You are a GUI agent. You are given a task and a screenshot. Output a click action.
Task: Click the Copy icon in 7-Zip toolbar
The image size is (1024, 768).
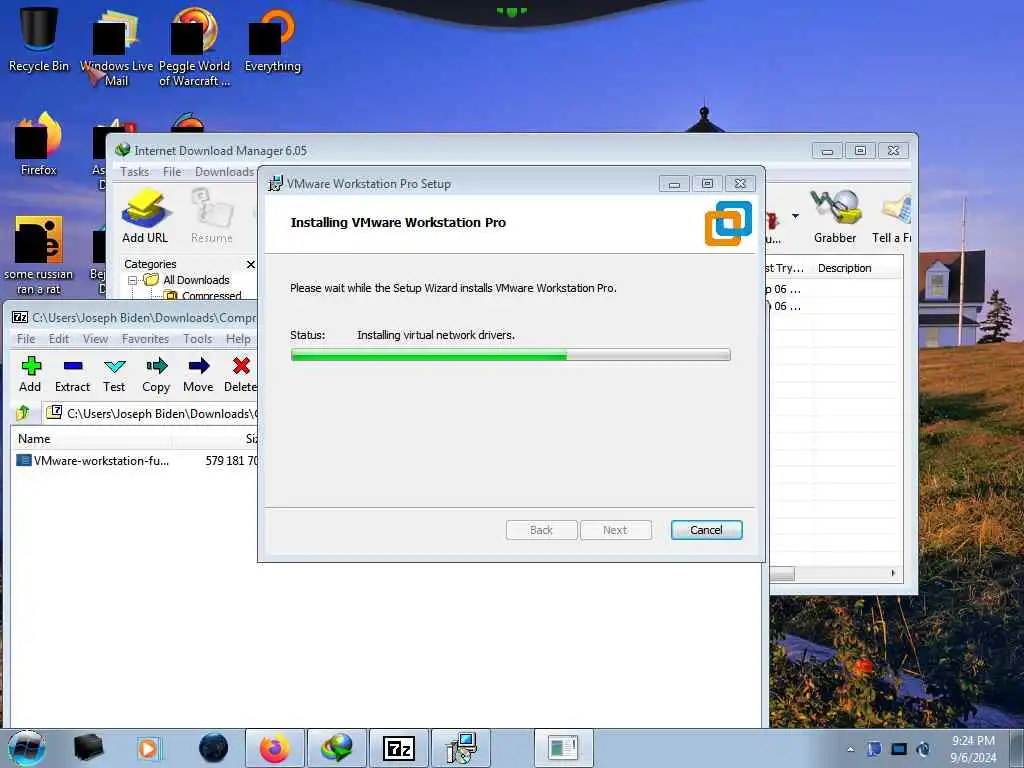coord(156,374)
